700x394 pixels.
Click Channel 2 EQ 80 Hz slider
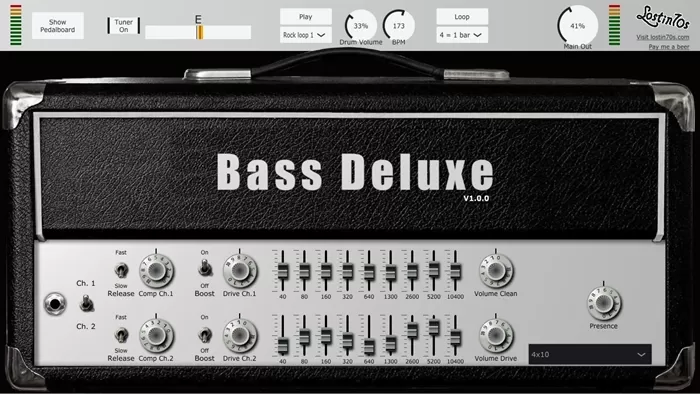coord(304,336)
